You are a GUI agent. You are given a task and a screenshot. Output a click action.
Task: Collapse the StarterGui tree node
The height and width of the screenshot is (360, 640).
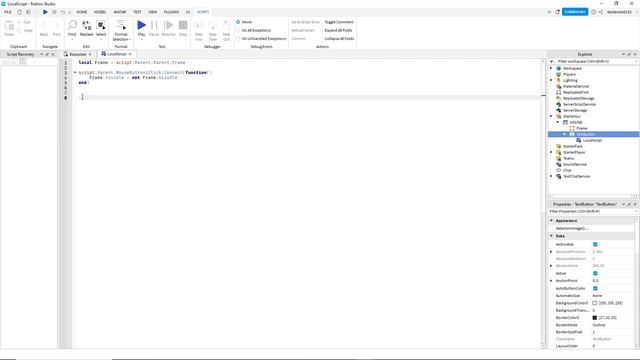tap(551, 116)
